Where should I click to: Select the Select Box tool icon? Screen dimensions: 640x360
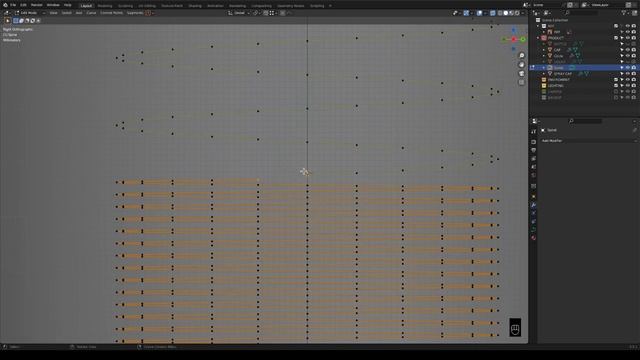click(7, 20)
